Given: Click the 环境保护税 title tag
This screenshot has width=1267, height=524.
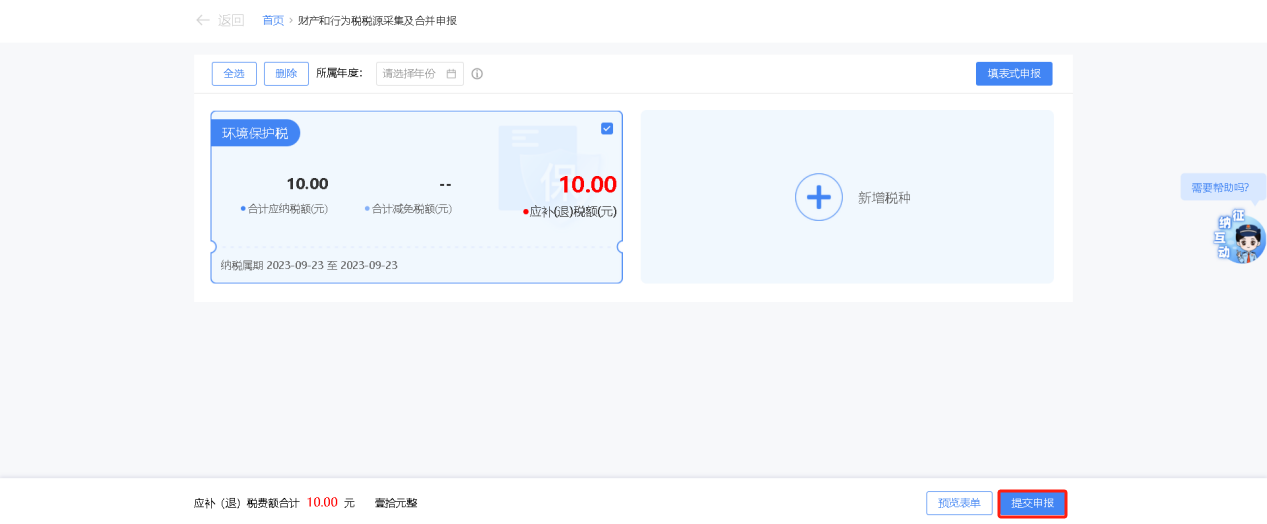Looking at the screenshot, I should (255, 133).
